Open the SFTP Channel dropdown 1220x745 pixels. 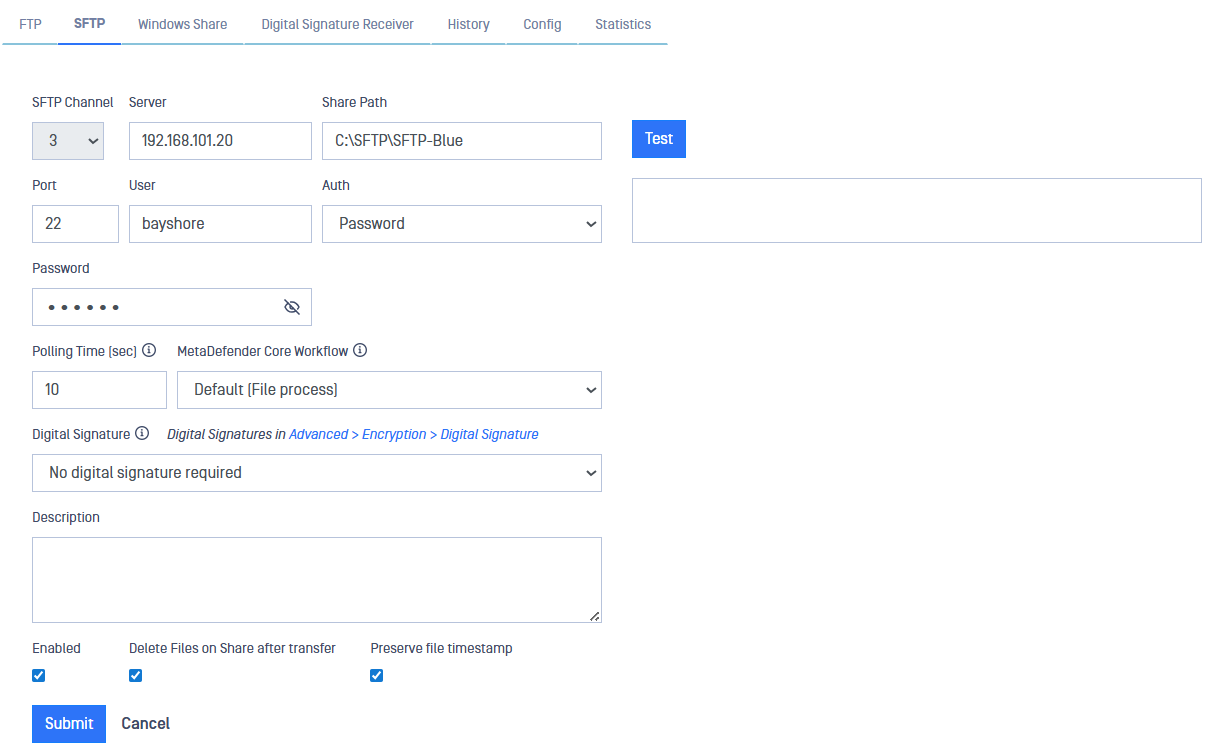point(67,141)
